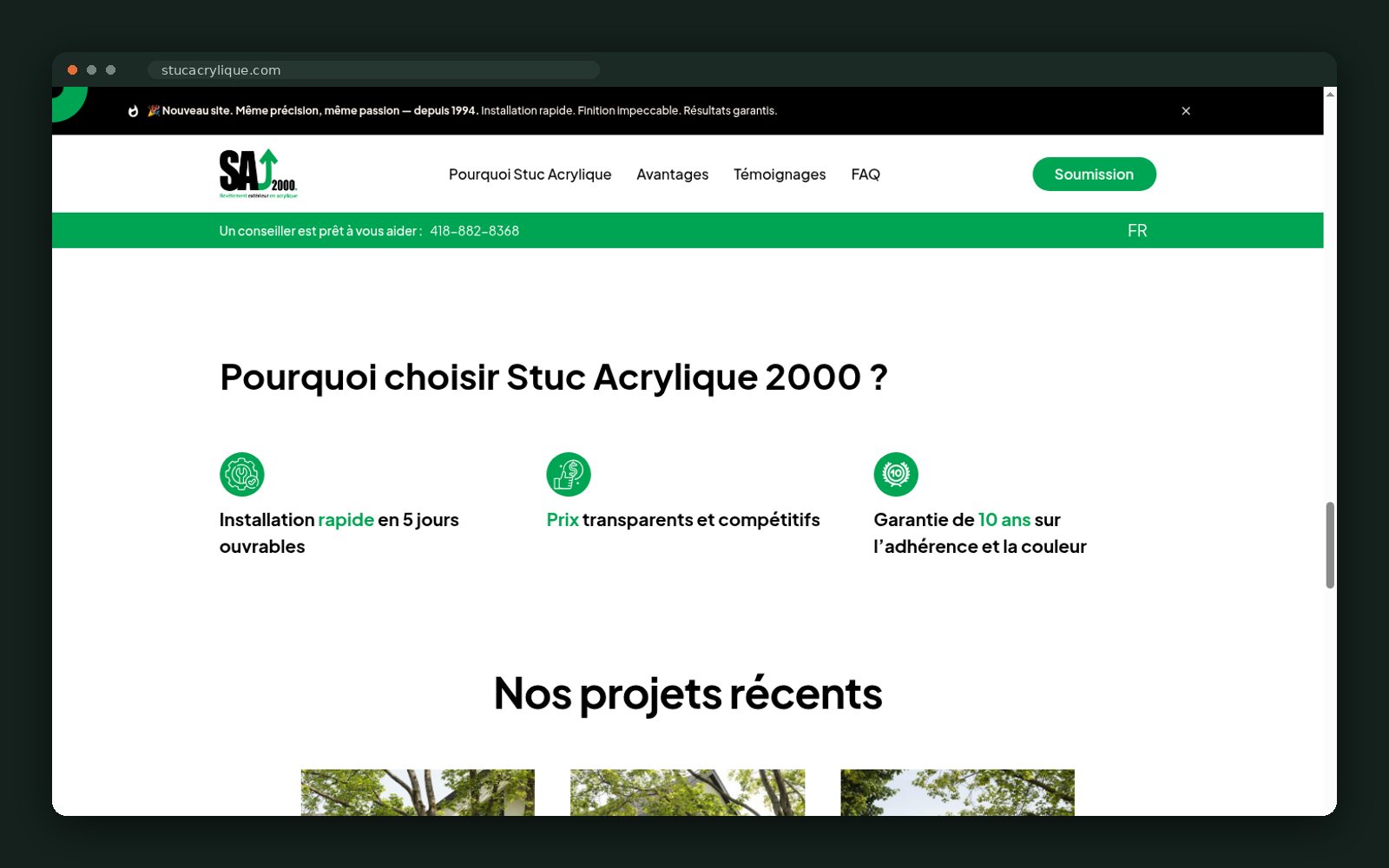Open the FAQ nav link

pos(866,174)
